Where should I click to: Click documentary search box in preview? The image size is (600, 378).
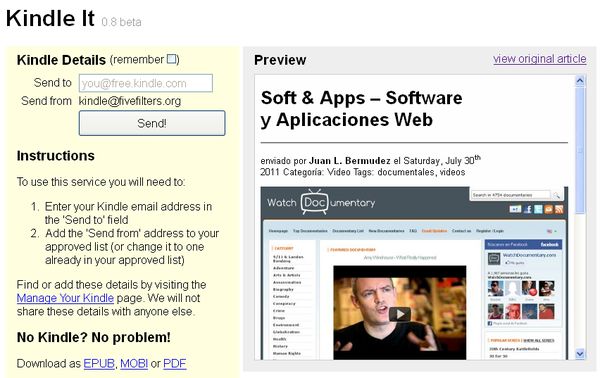[510, 195]
